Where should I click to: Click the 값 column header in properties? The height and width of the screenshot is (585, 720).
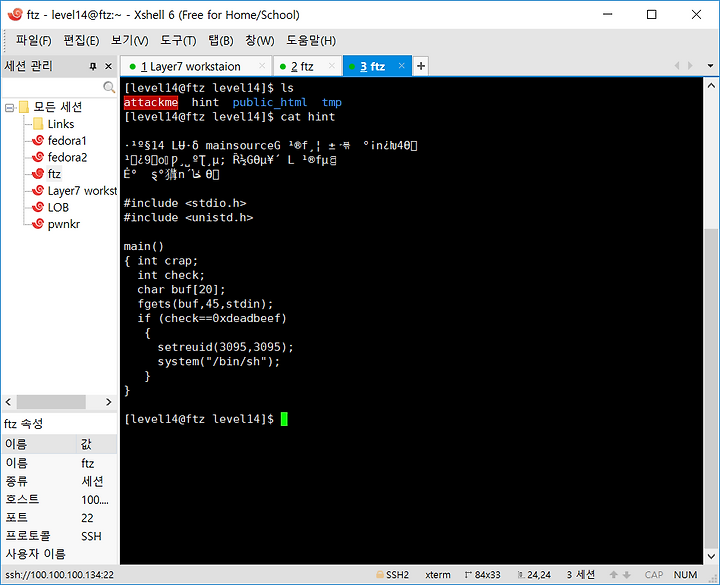(x=97, y=444)
